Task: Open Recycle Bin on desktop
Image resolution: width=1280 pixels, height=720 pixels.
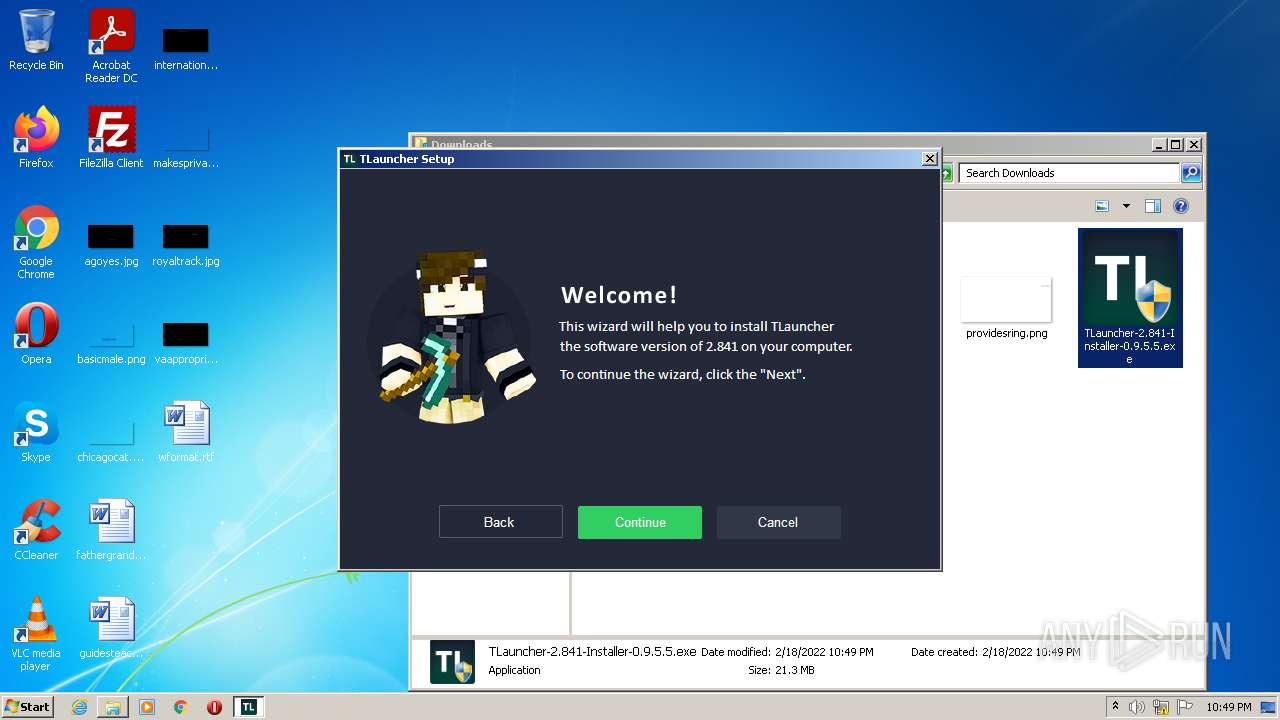Action: (36, 41)
